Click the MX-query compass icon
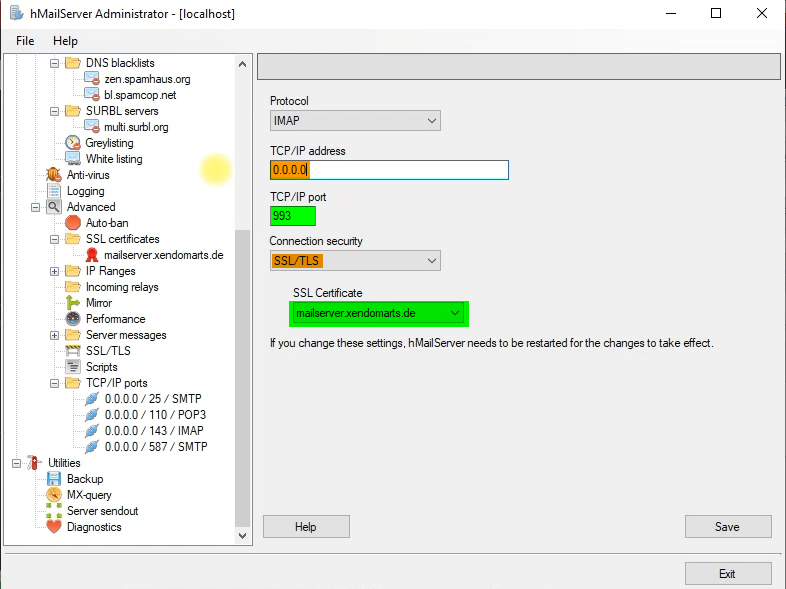 click(x=54, y=495)
